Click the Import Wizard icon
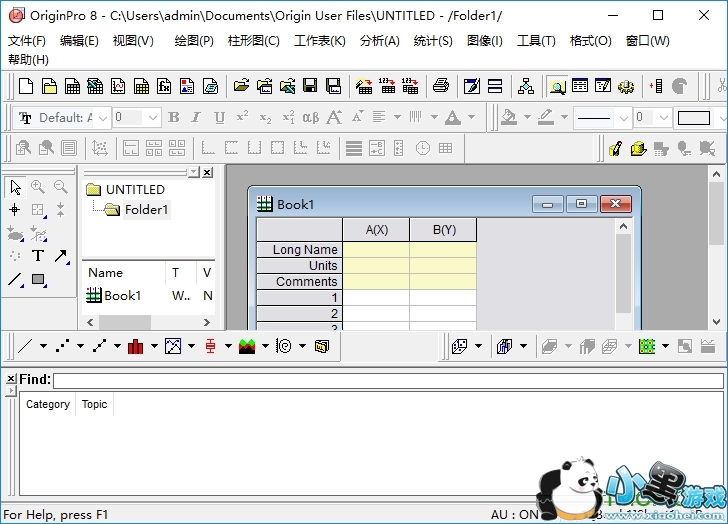Screen dimensions: 728x524 coord(364,86)
